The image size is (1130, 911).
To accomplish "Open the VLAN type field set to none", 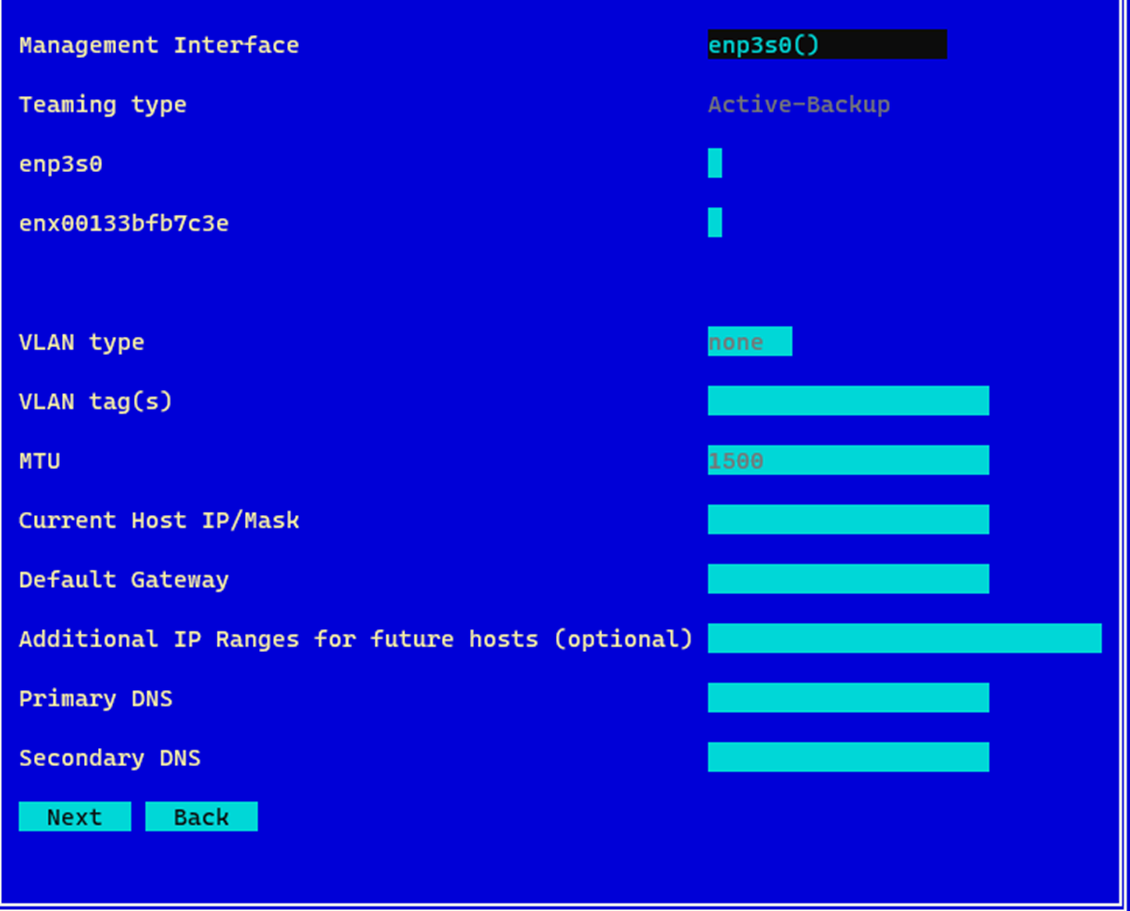I will (x=749, y=342).
